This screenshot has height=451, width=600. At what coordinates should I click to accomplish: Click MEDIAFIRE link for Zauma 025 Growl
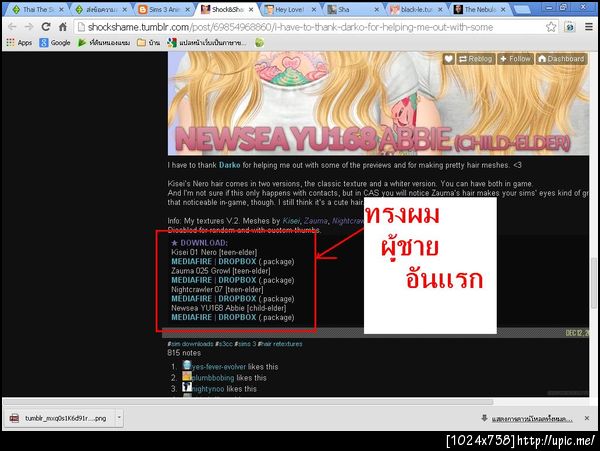191,280
